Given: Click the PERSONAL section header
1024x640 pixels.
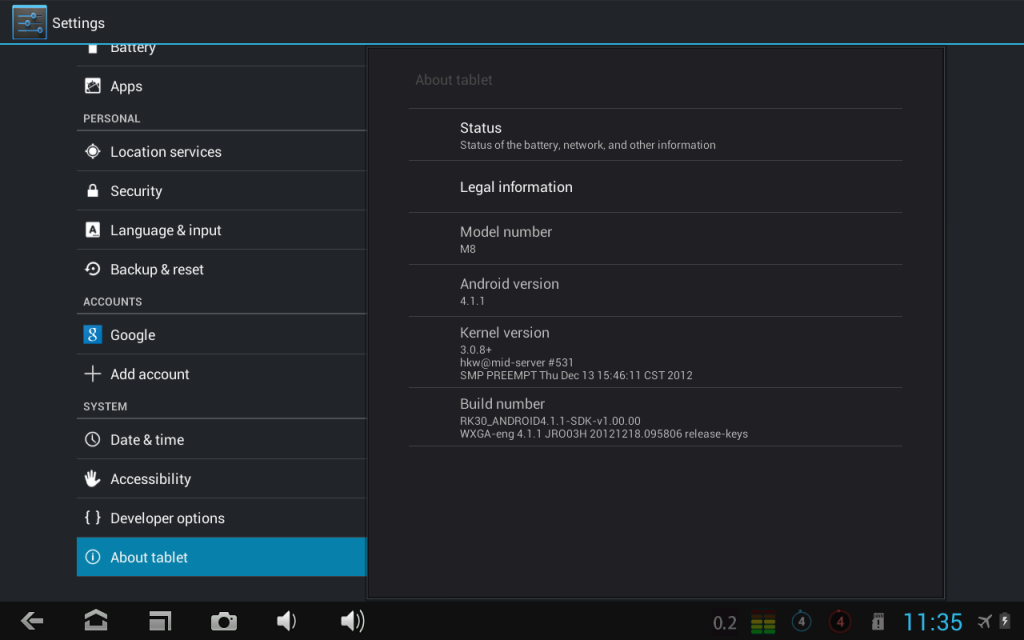Looking at the screenshot, I should 112,118.
